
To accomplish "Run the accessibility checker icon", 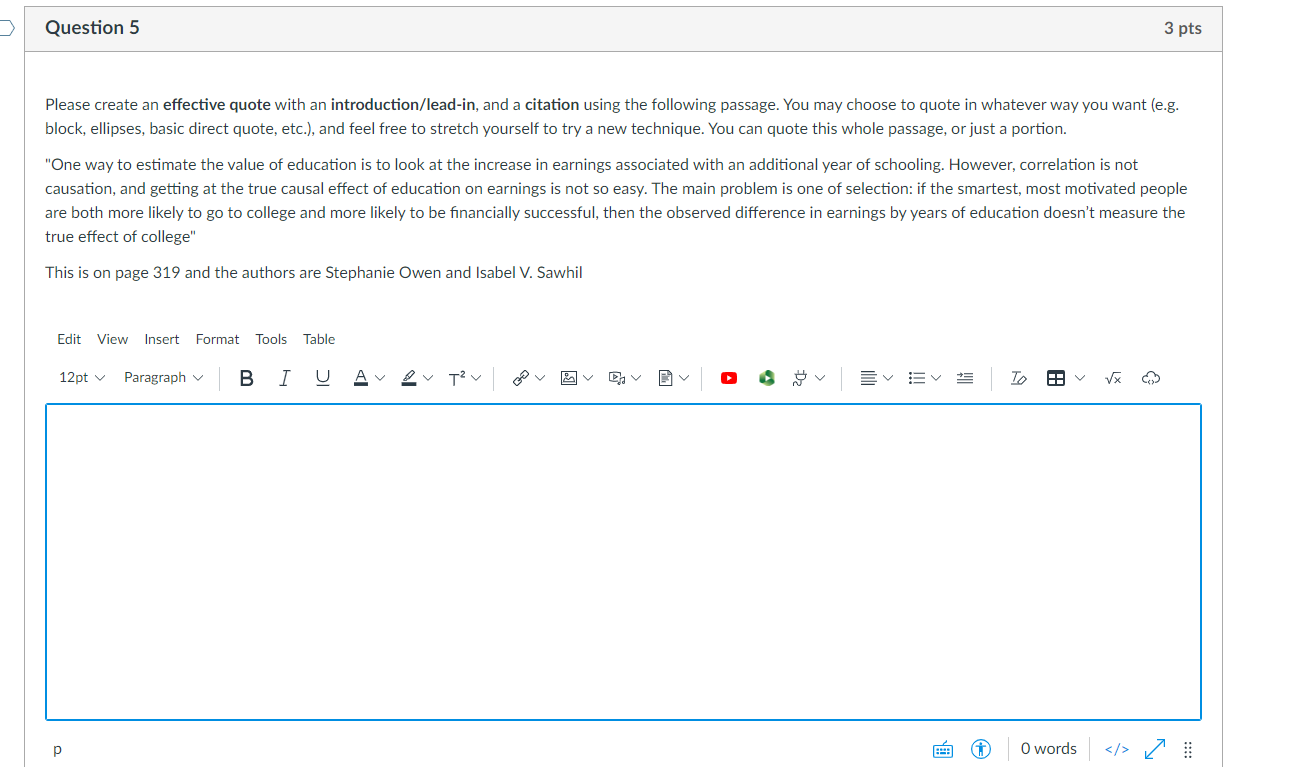I will [982, 749].
